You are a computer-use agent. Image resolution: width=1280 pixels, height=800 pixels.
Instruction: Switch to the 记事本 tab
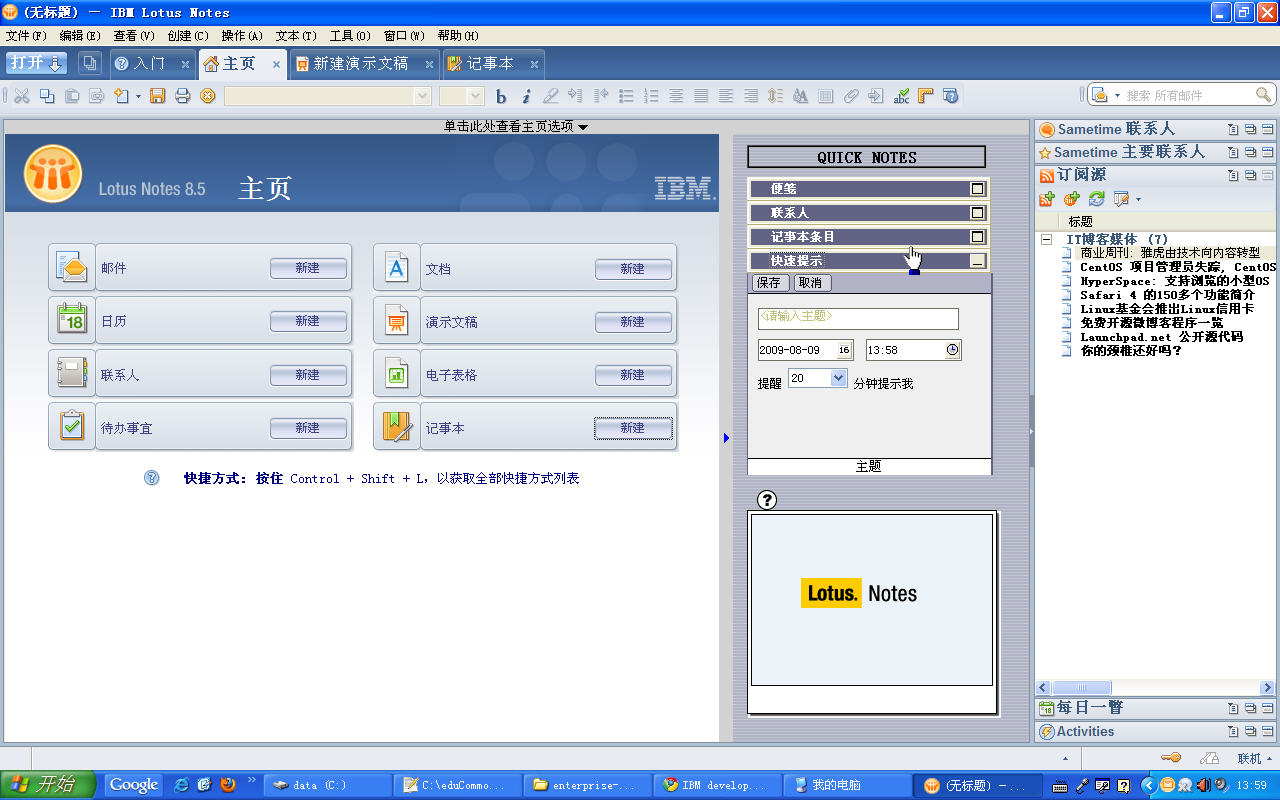[x=489, y=64]
